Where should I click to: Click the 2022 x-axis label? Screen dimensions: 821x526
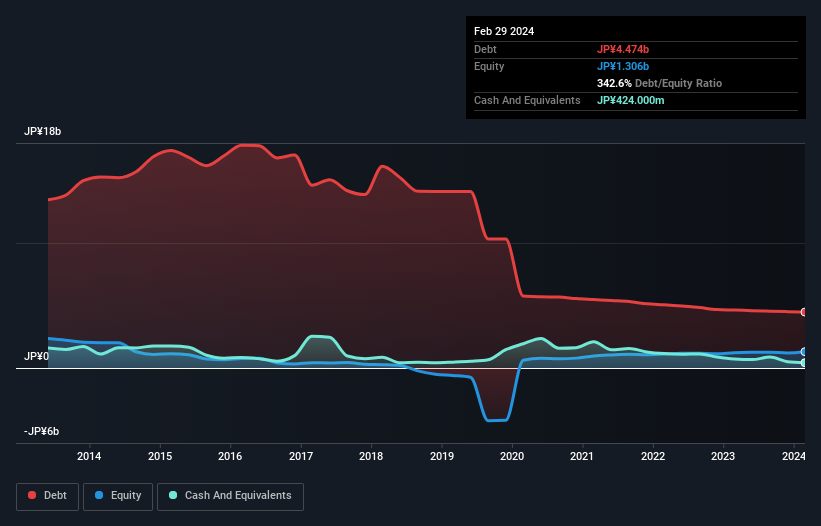click(x=653, y=456)
